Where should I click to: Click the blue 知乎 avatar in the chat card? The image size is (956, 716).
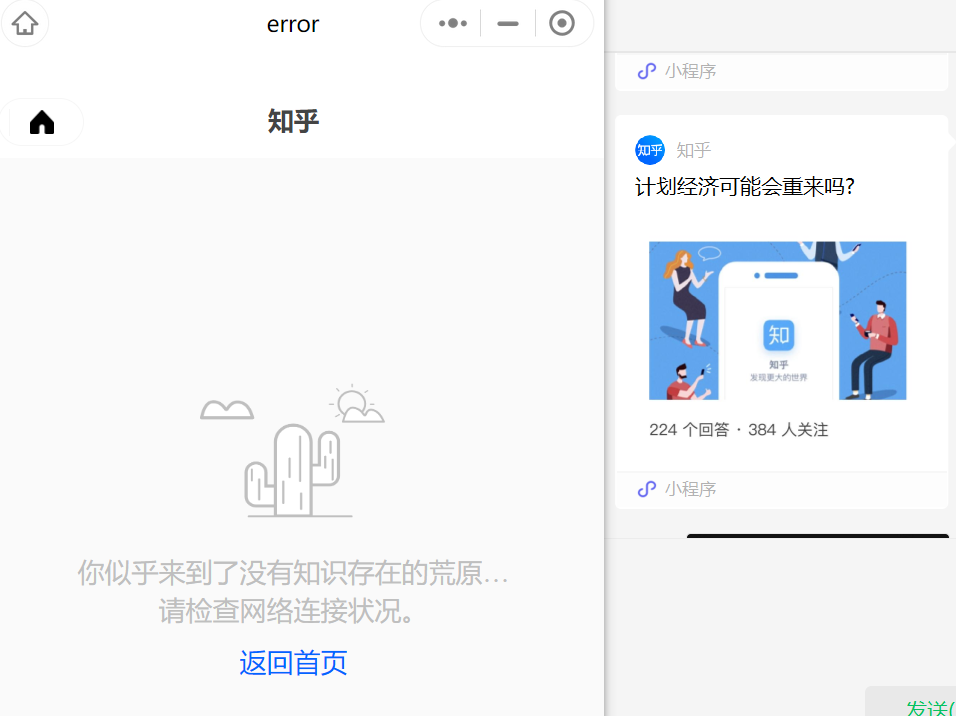click(x=650, y=150)
